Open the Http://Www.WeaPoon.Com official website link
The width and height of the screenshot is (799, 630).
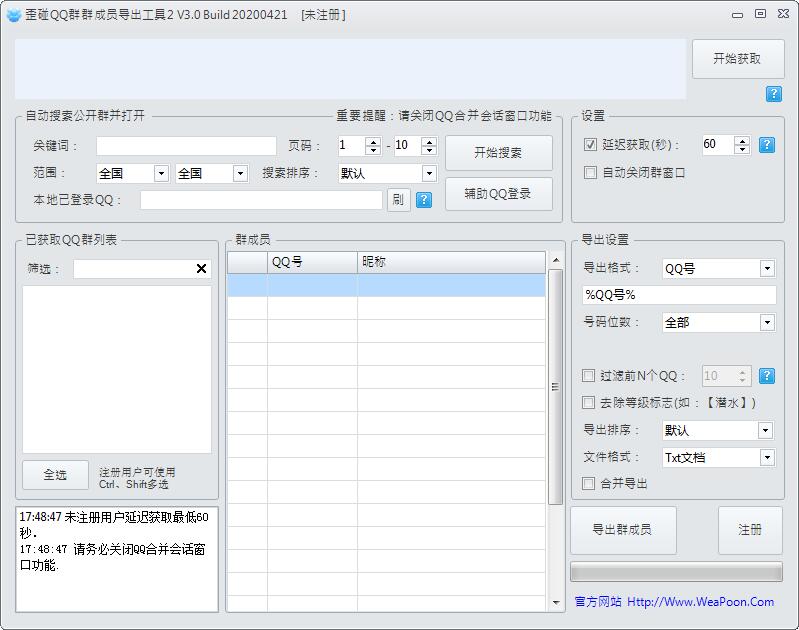tap(700, 602)
